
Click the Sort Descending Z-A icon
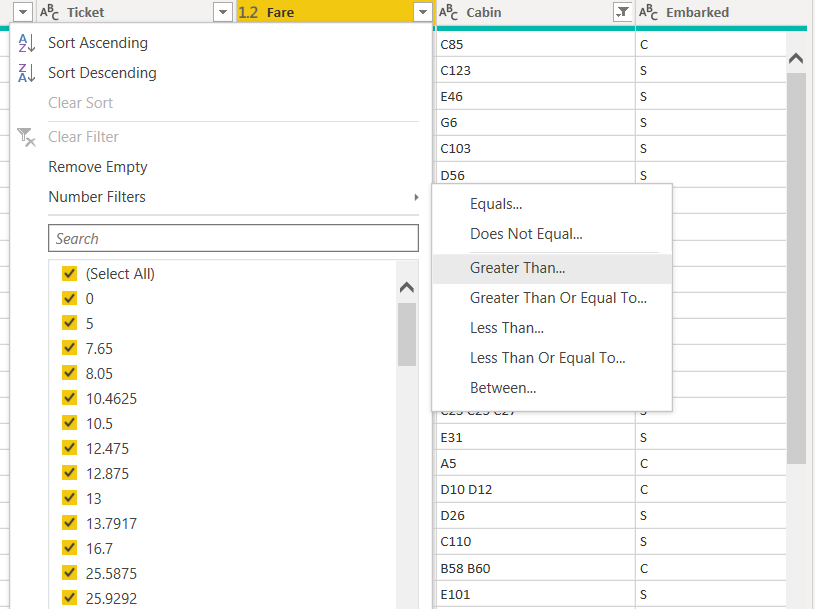(x=27, y=73)
